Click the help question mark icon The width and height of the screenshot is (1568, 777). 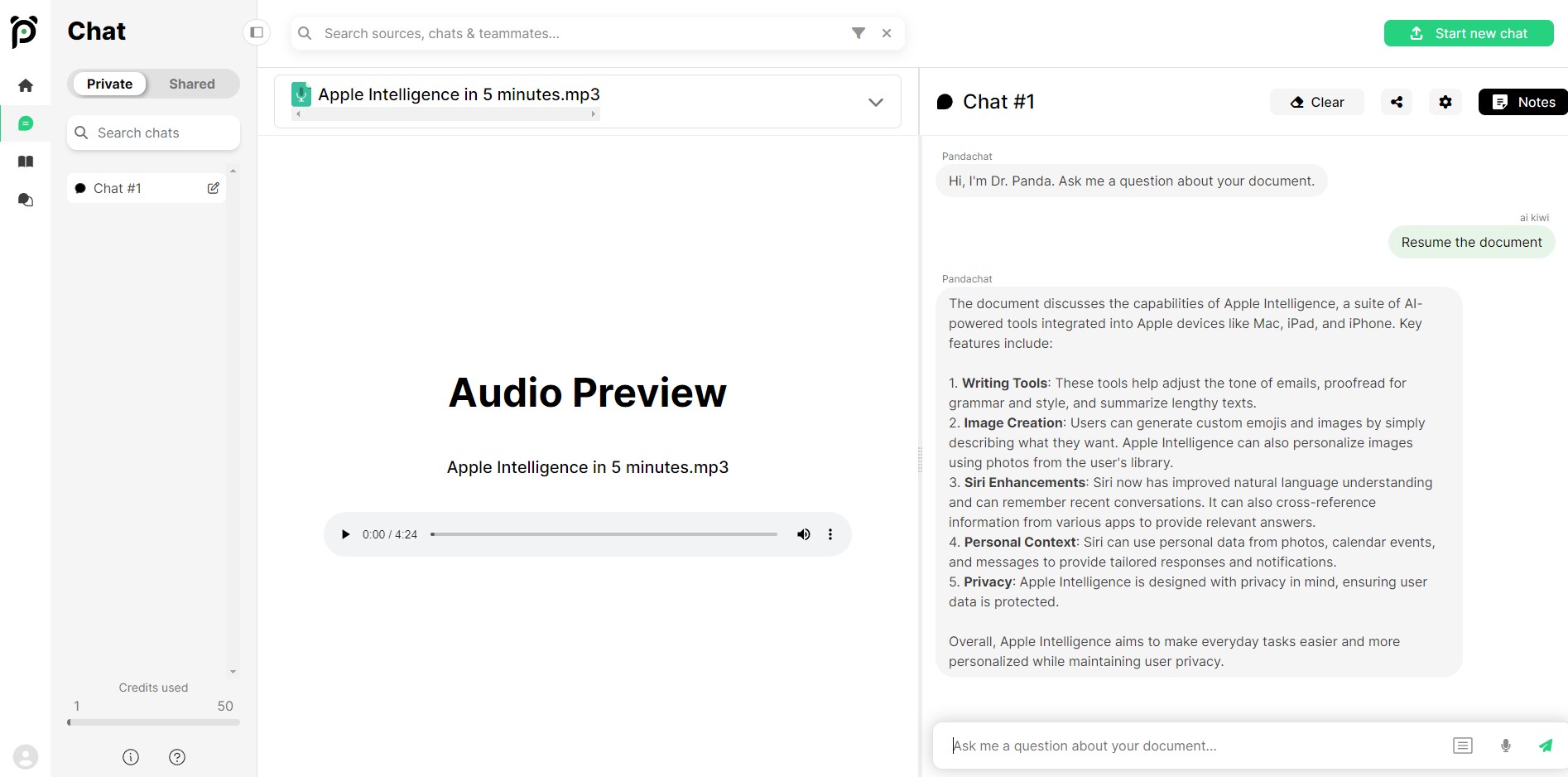click(x=177, y=757)
